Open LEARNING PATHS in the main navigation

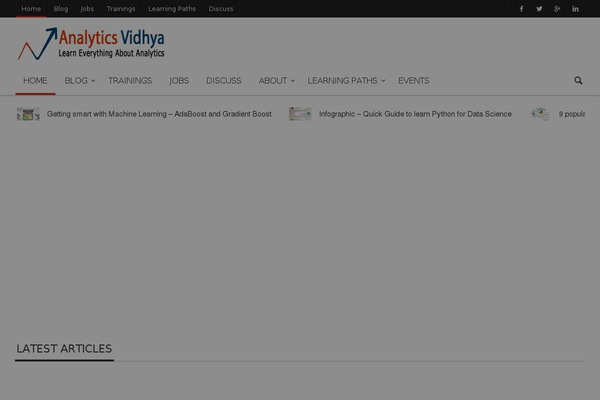tap(342, 81)
